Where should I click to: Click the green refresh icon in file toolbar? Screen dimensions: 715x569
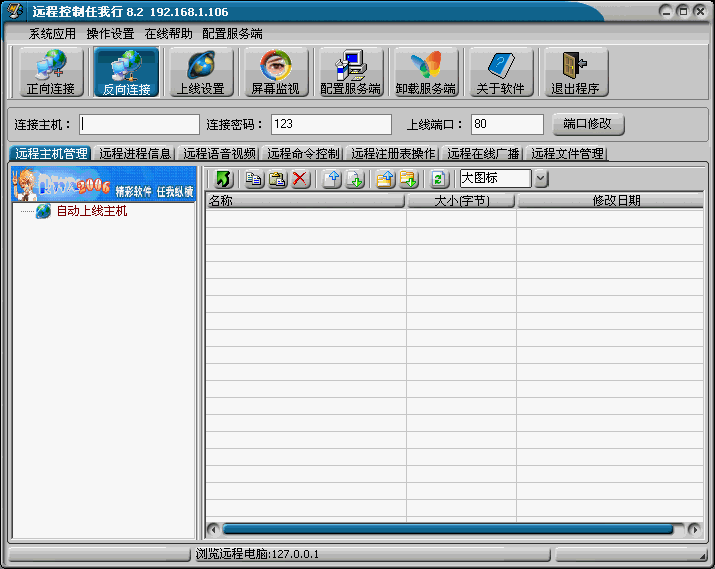[438, 179]
